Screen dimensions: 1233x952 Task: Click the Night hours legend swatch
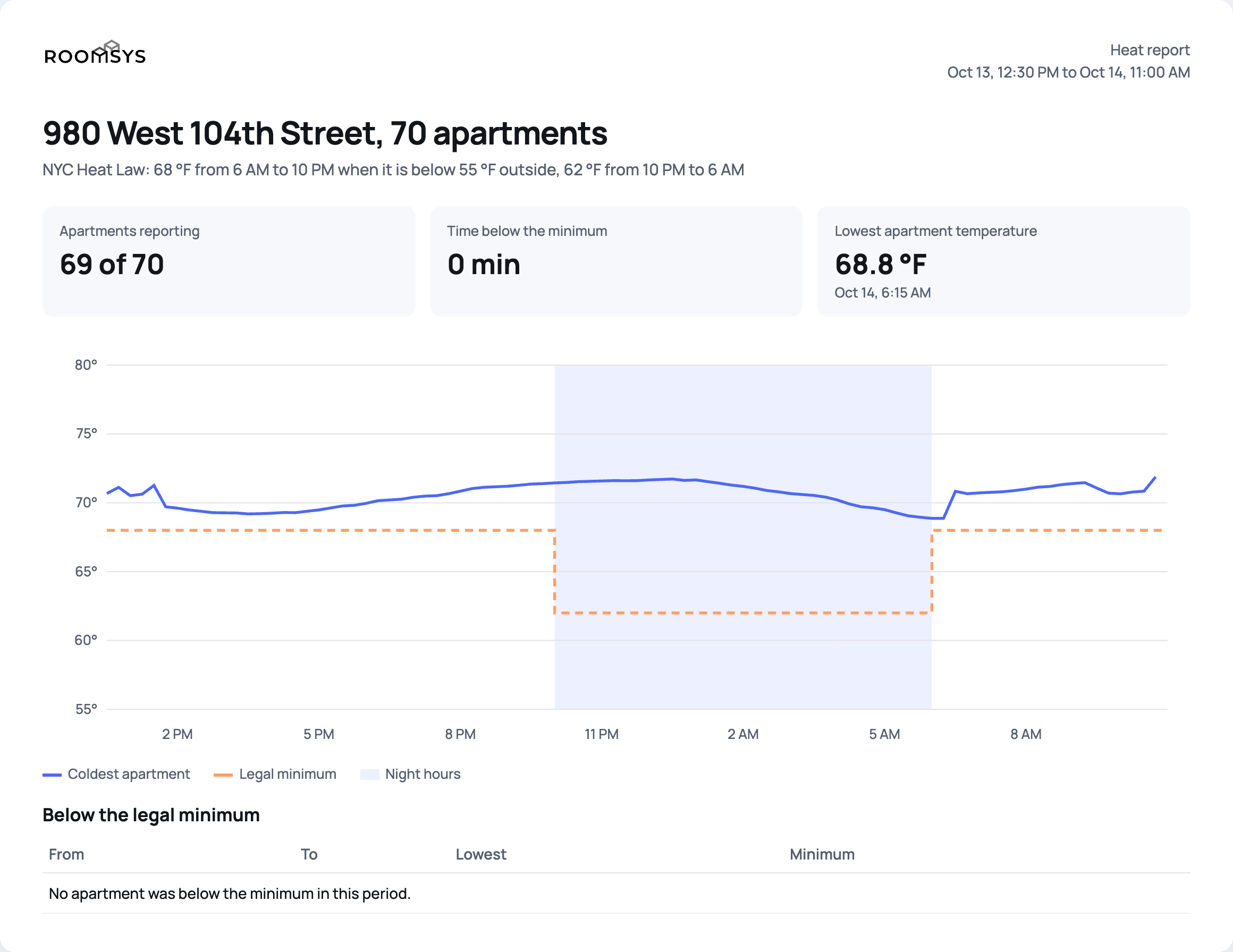pos(369,774)
